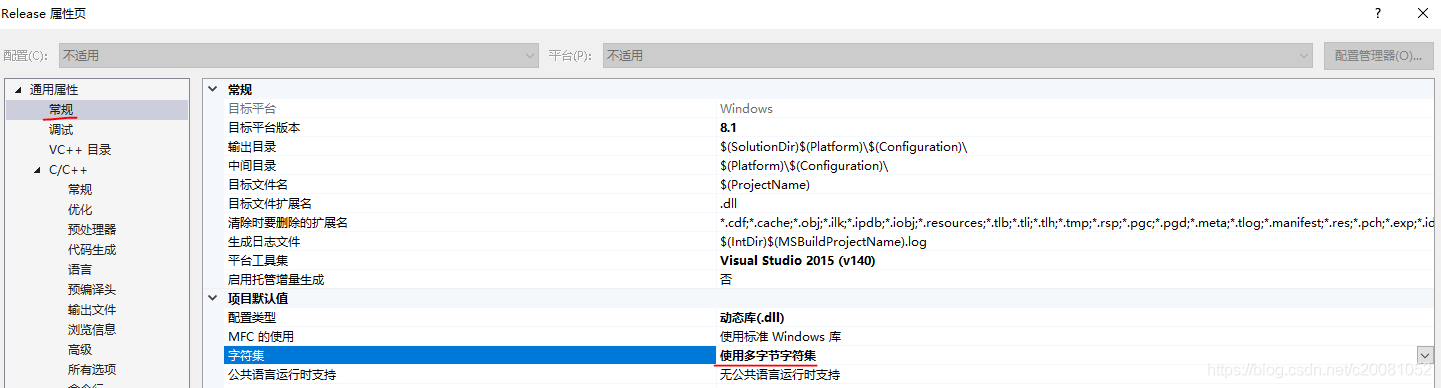Close the Release 属性页 dialog
The height and width of the screenshot is (388, 1441).
coord(1423,13)
